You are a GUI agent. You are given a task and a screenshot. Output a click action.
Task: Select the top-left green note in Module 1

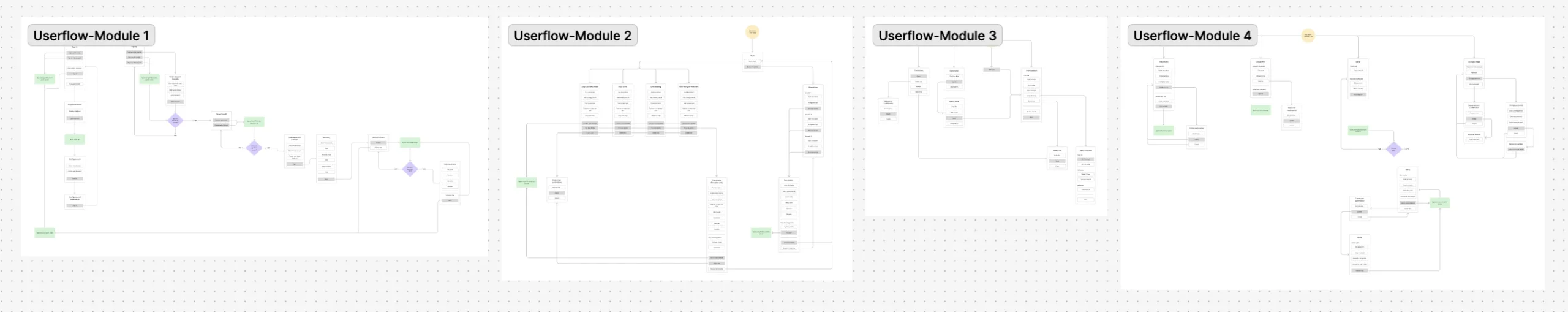45,78
